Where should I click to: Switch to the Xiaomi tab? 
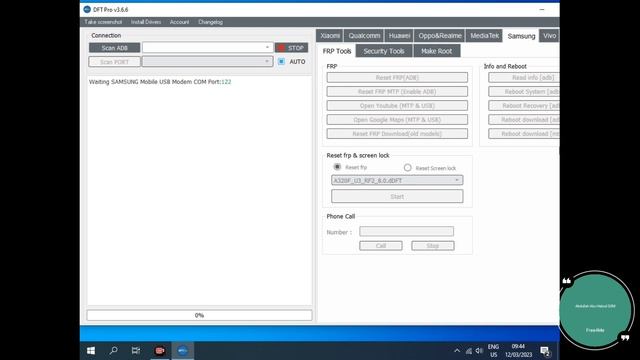pyautogui.click(x=330, y=36)
